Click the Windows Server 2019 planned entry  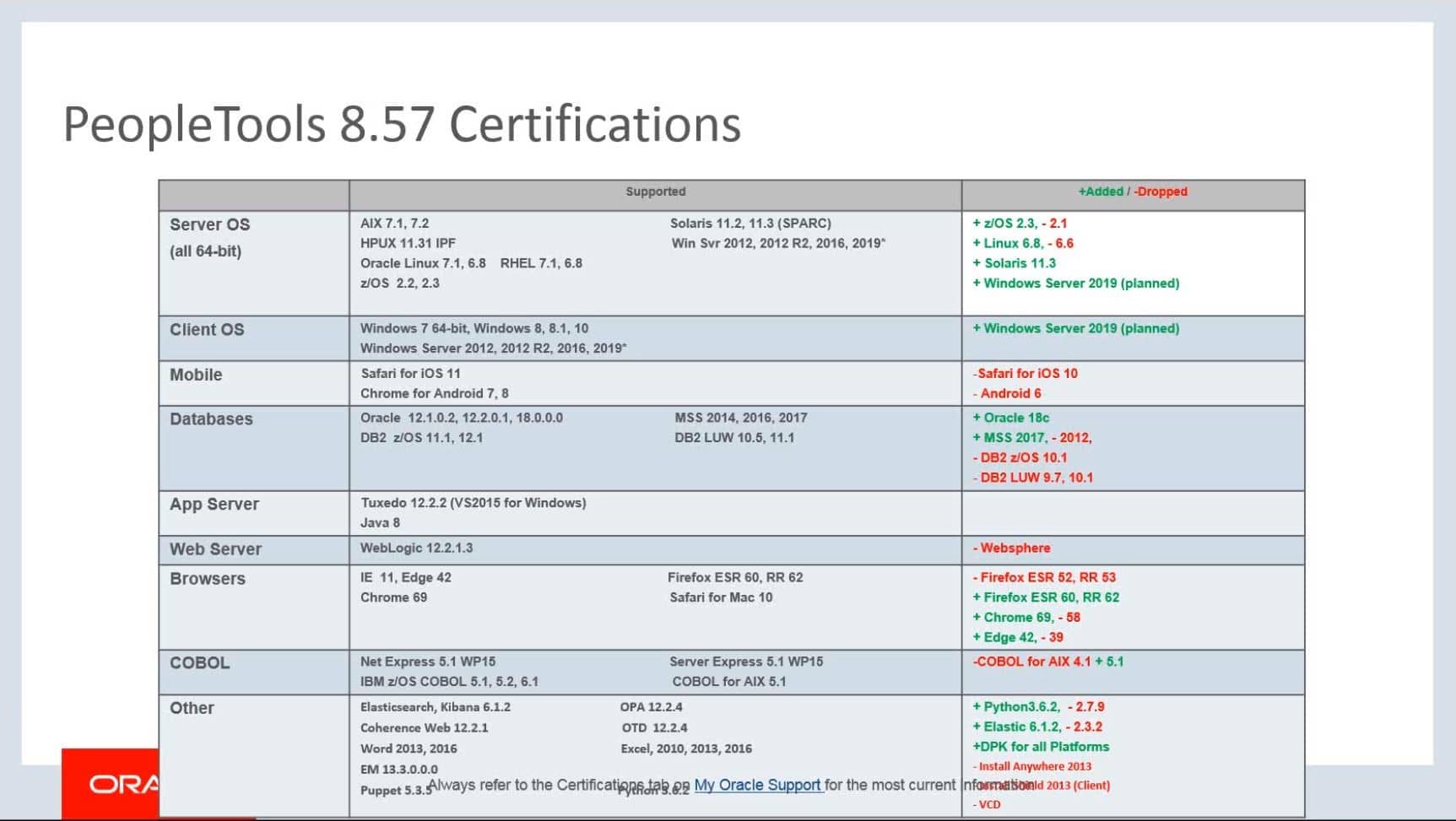point(1076,284)
